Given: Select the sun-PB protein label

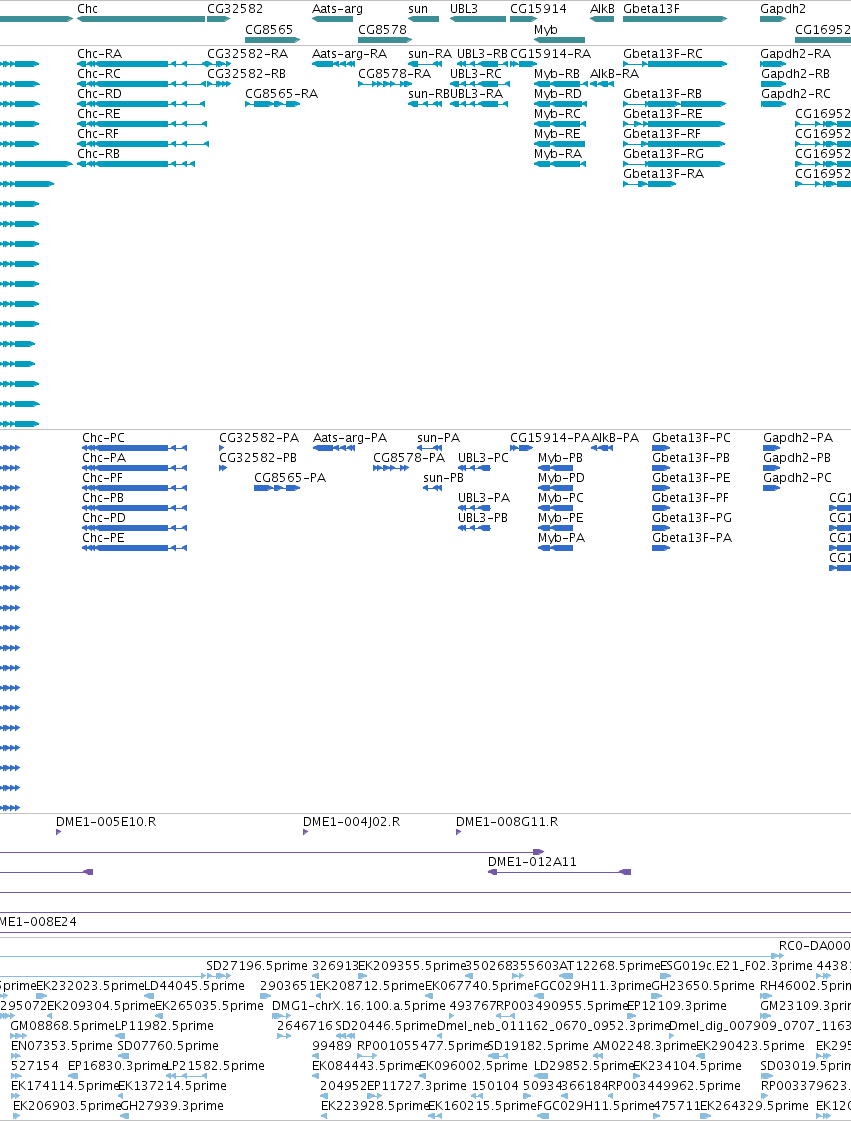Looking at the screenshot, I should click(443, 478).
